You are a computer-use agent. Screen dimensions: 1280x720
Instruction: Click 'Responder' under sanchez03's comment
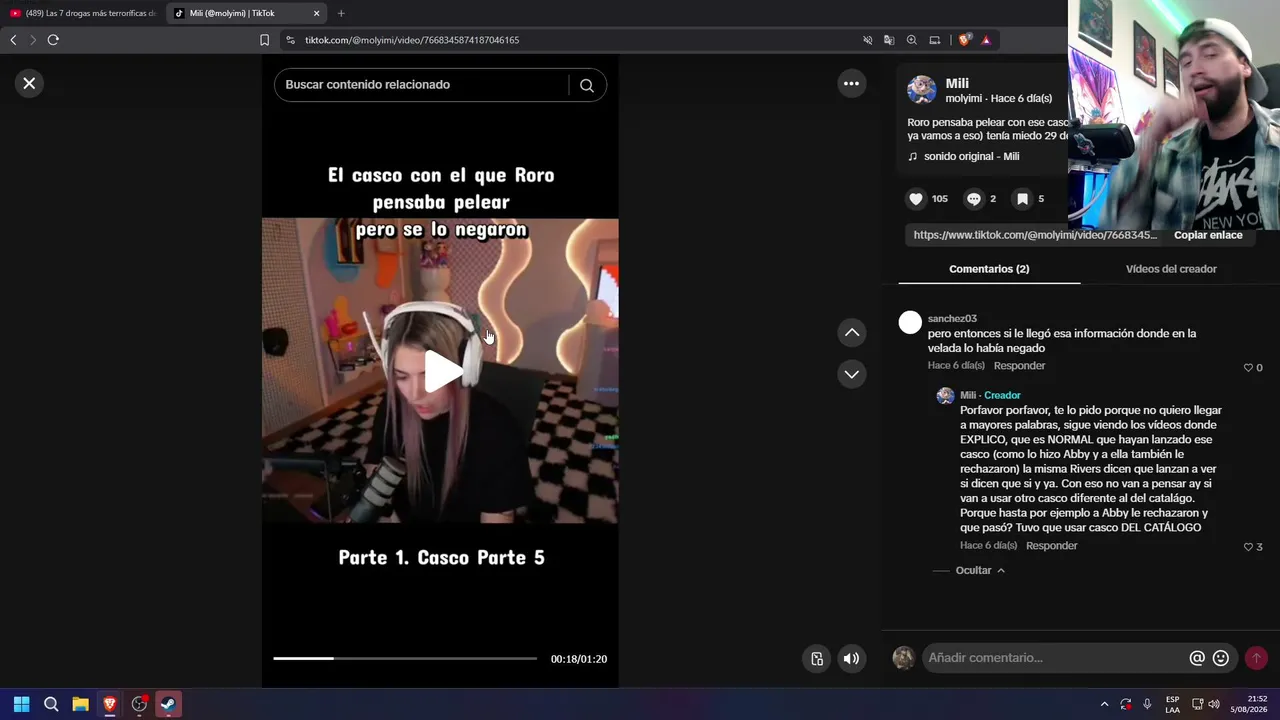point(1019,366)
